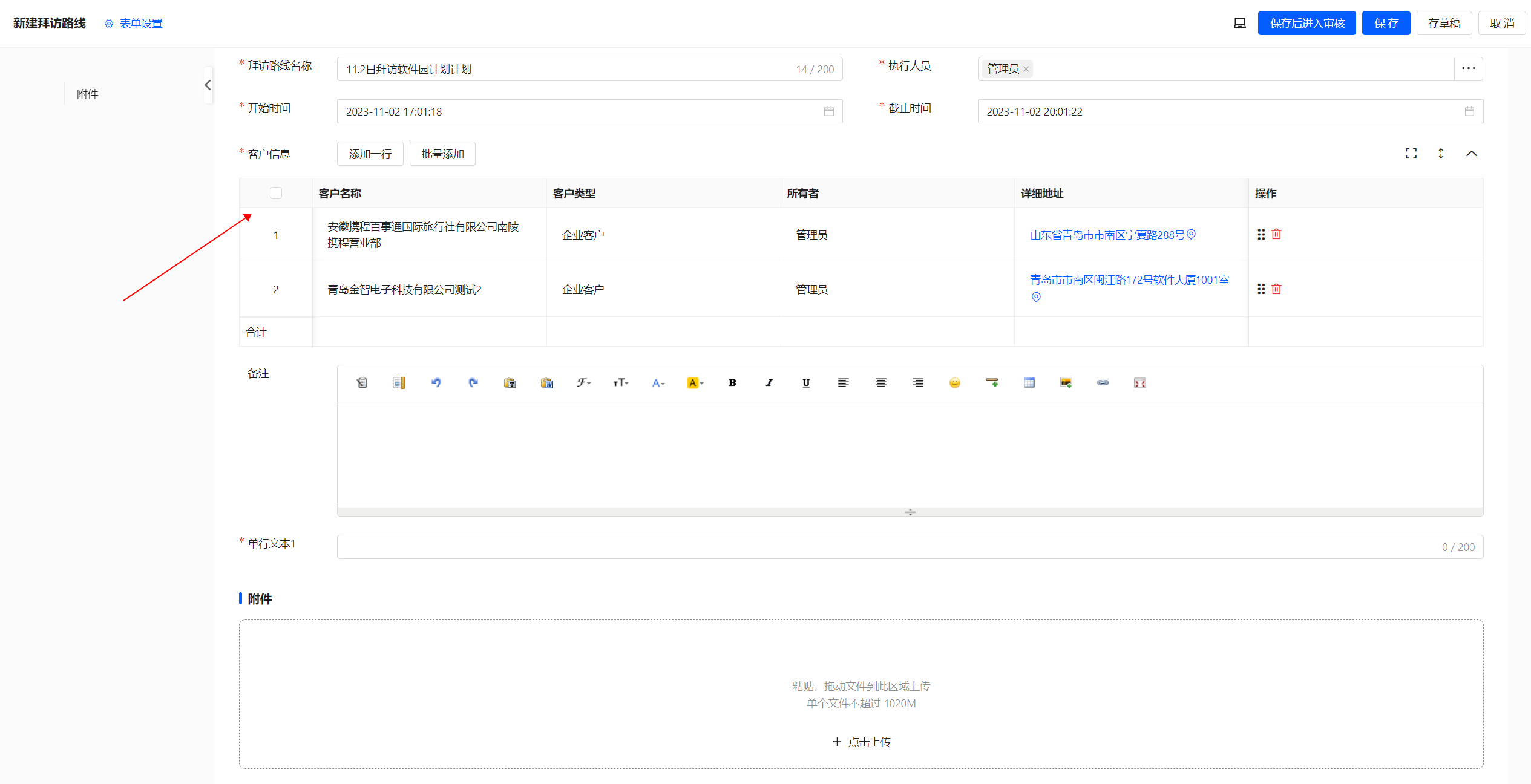Grab the editor resize handle bar

click(910, 512)
